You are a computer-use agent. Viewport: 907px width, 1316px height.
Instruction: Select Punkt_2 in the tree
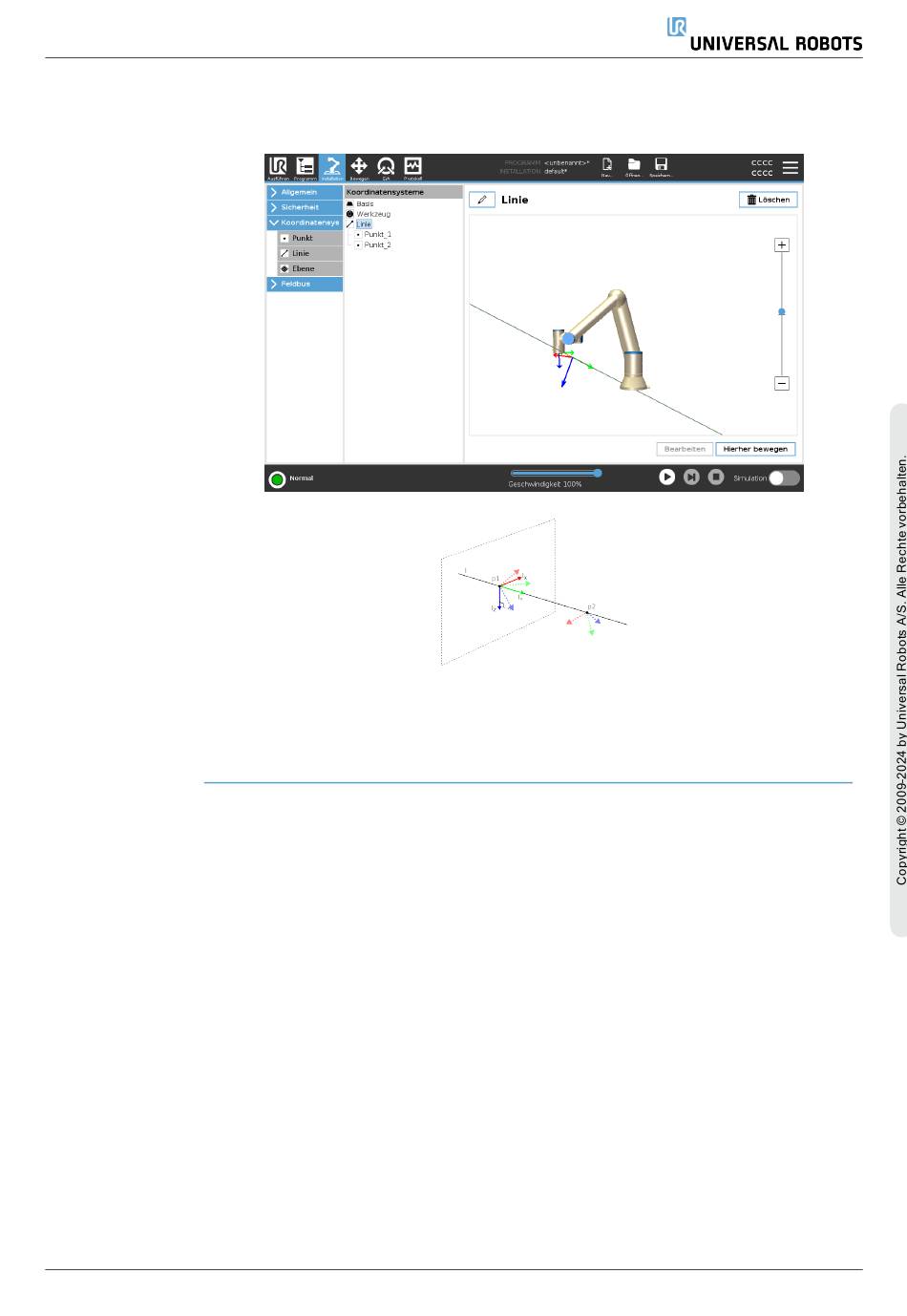374,244
